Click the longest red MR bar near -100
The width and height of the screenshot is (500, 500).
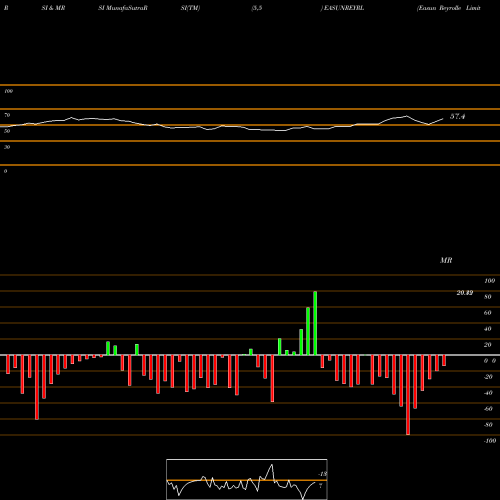[408, 395]
